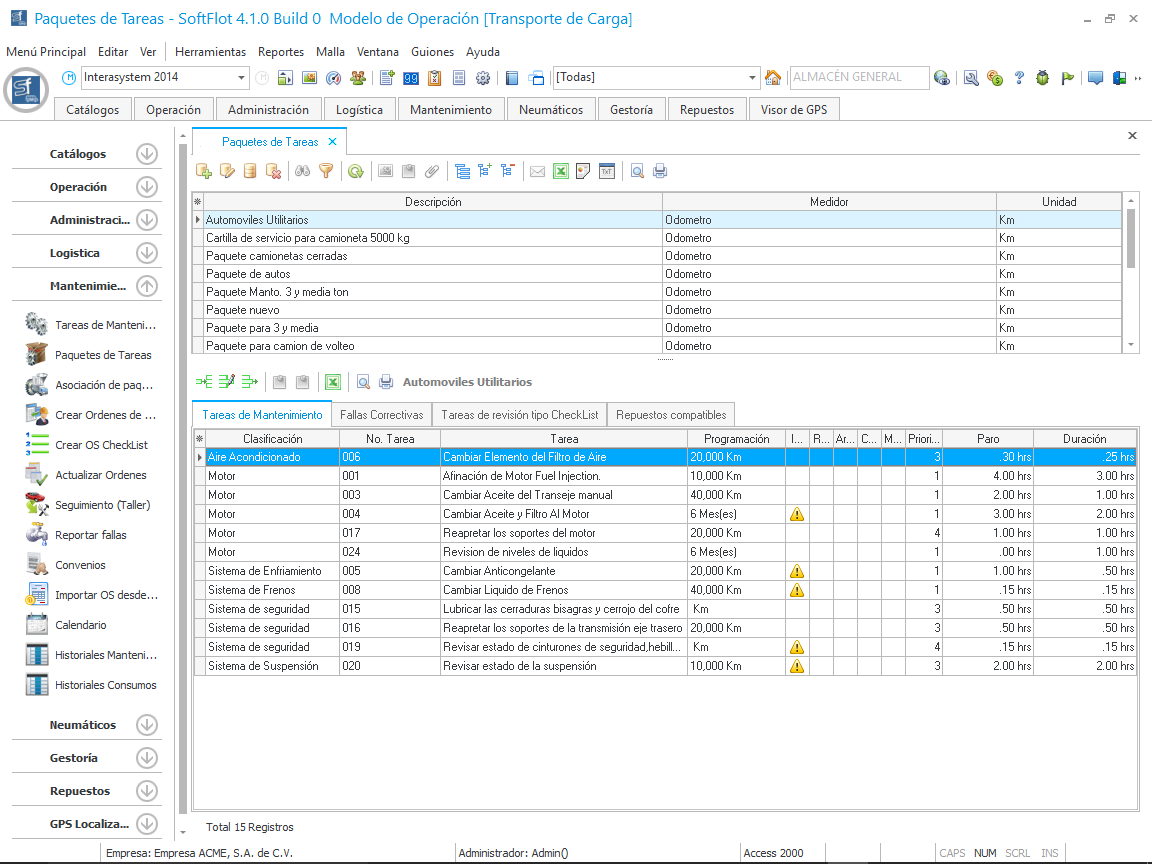Open the [Todas] filter dropdown
Image resolution: width=1152 pixels, height=864 pixels.
pos(753,78)
